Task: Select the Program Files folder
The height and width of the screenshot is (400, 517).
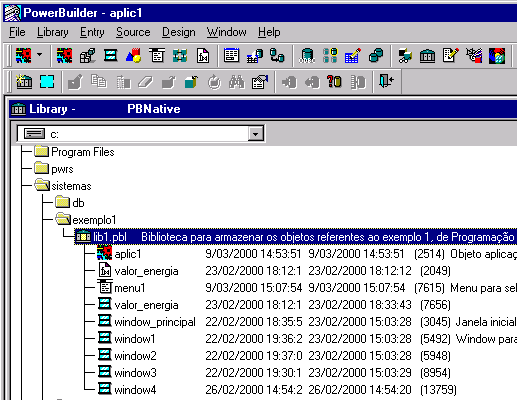Action: [x=83, y=152]
